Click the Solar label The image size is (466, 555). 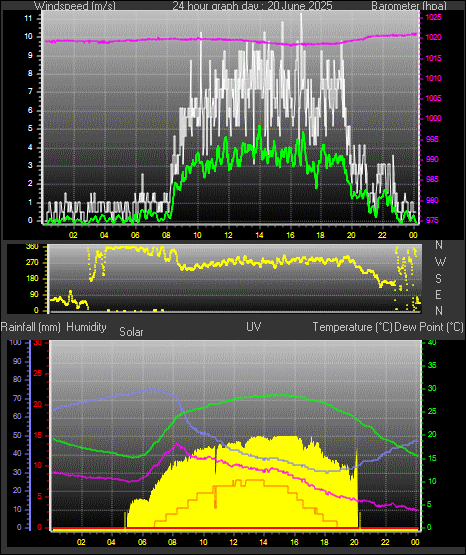(x=131, y=332)
